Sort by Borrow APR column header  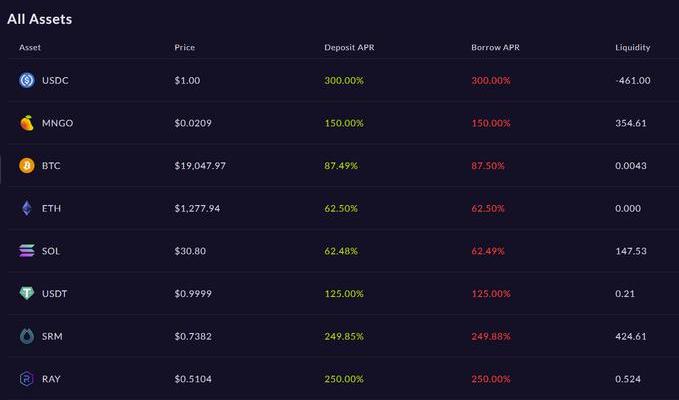[x=495, y=47]
